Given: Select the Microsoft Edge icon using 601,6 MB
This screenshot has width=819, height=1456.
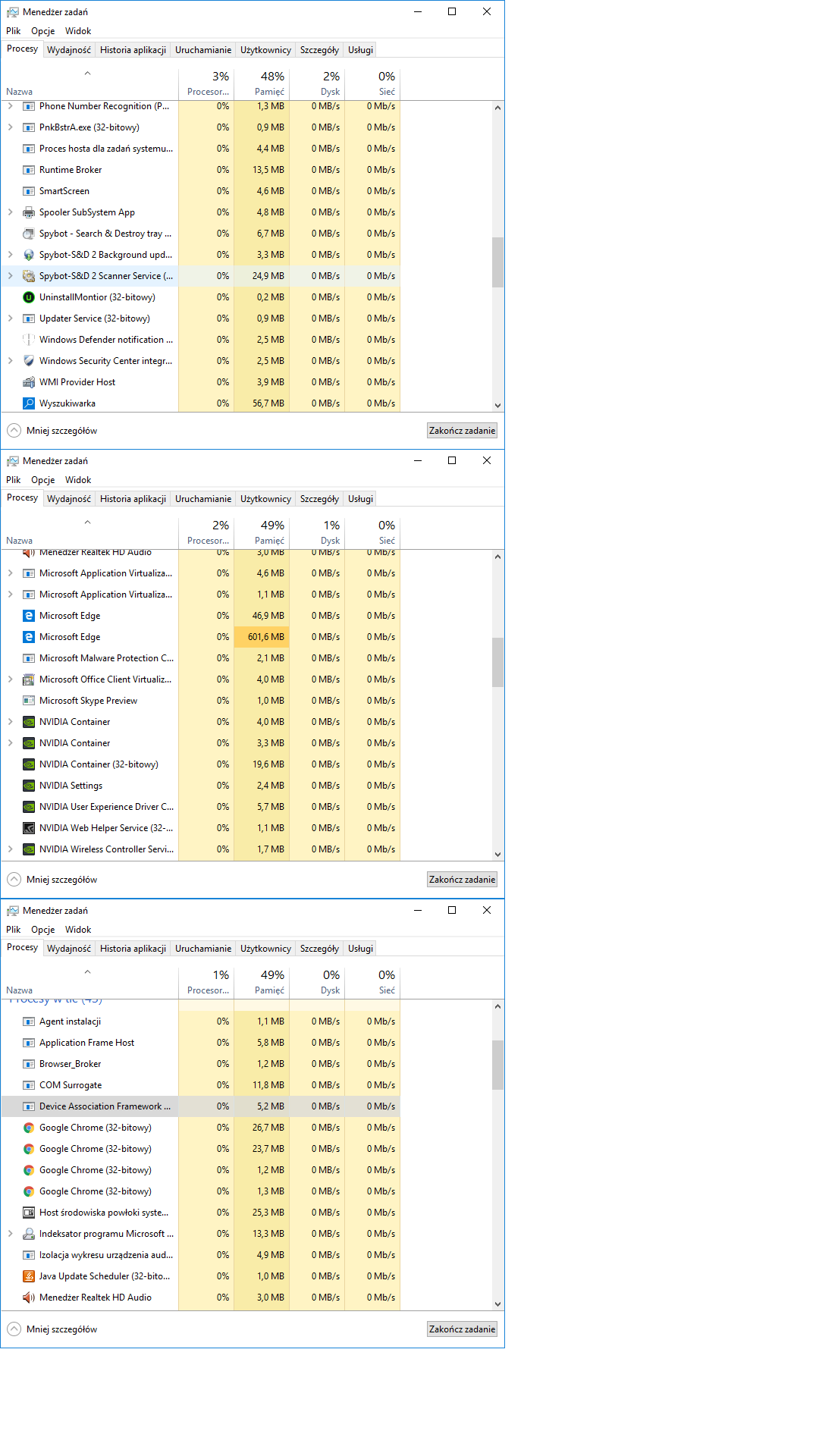Looking at the screenshot, I should (29, 637).
